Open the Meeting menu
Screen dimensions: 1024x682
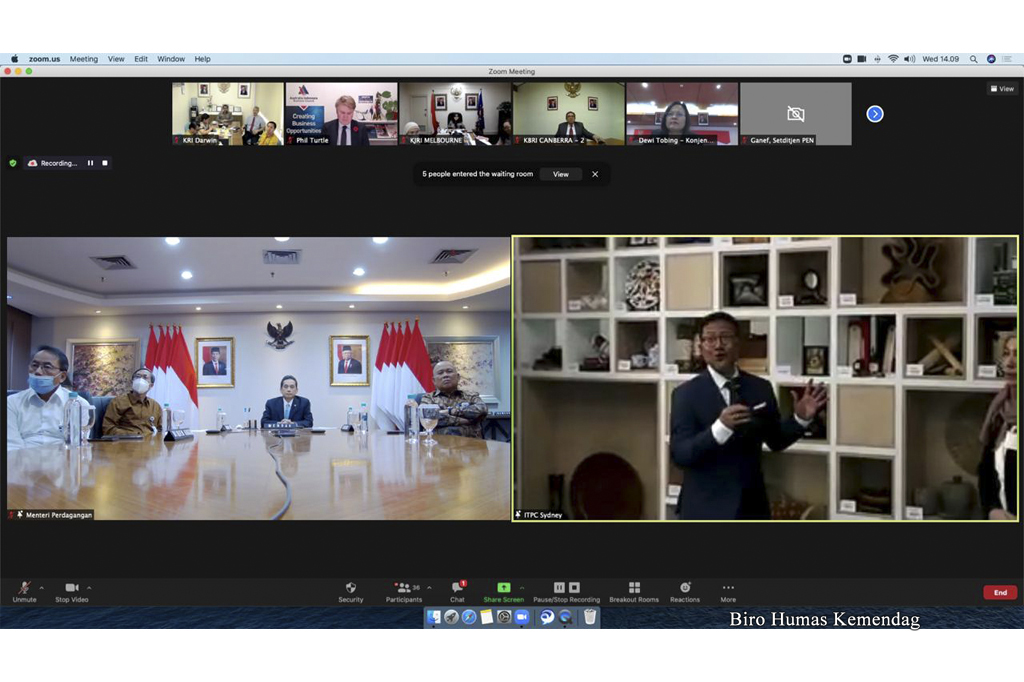tap(84, 59)
